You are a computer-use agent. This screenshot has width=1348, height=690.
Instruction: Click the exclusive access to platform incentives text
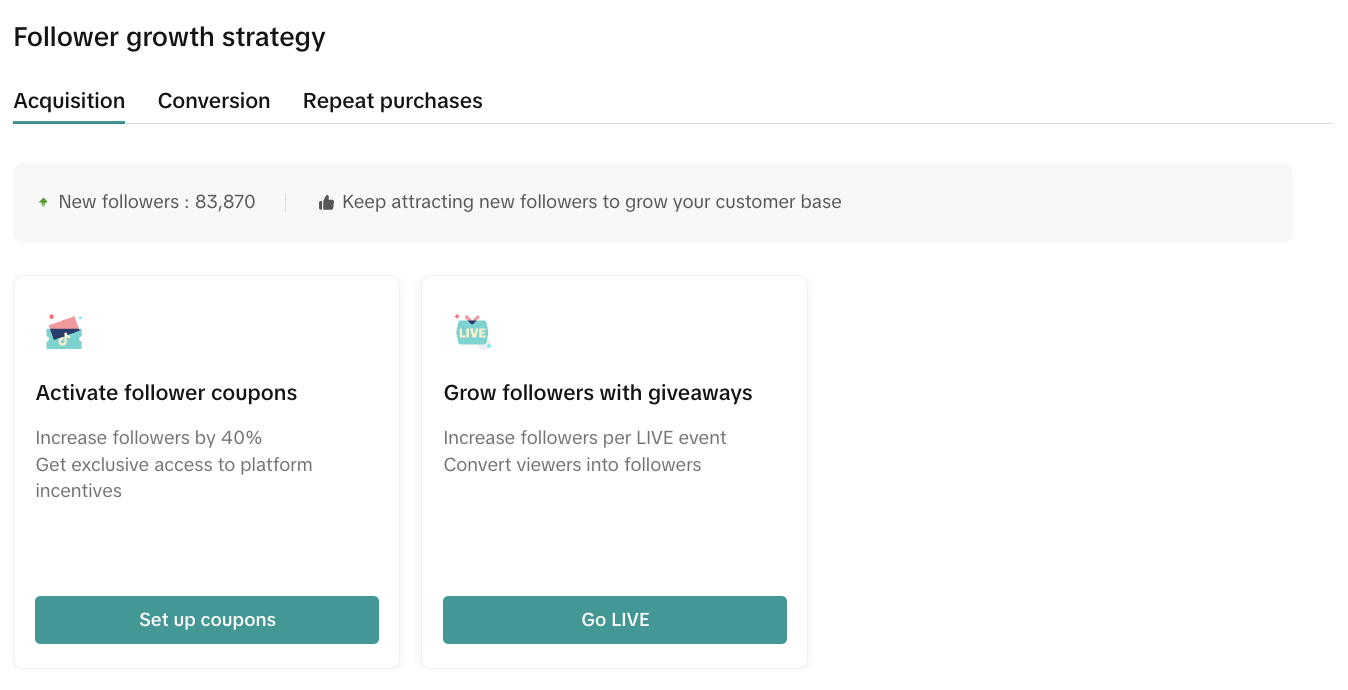174,477
